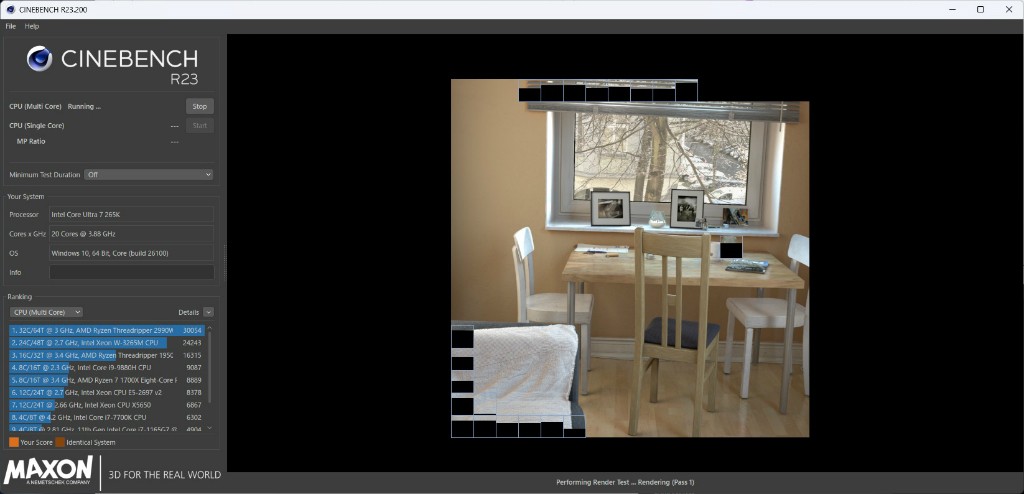Expand the ranking Details arrow
The width and height of the screenshot is (1024, 494).
[208, 312]
